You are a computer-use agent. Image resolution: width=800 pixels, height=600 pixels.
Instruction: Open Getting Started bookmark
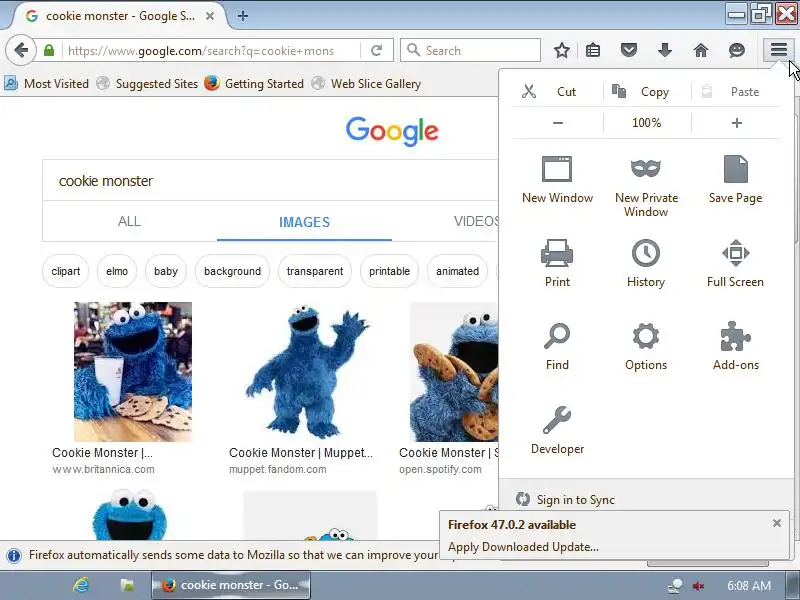[255, 84]
